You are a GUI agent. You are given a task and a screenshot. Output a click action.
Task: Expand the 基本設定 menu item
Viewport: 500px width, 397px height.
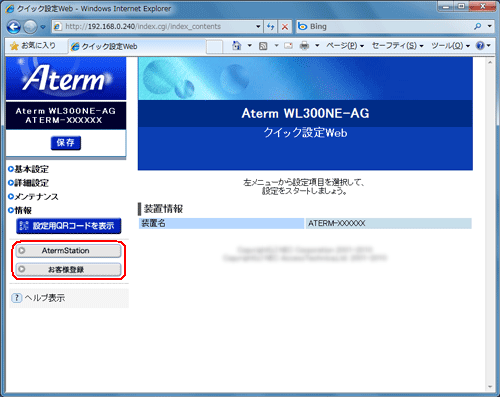tap(28, 169)
